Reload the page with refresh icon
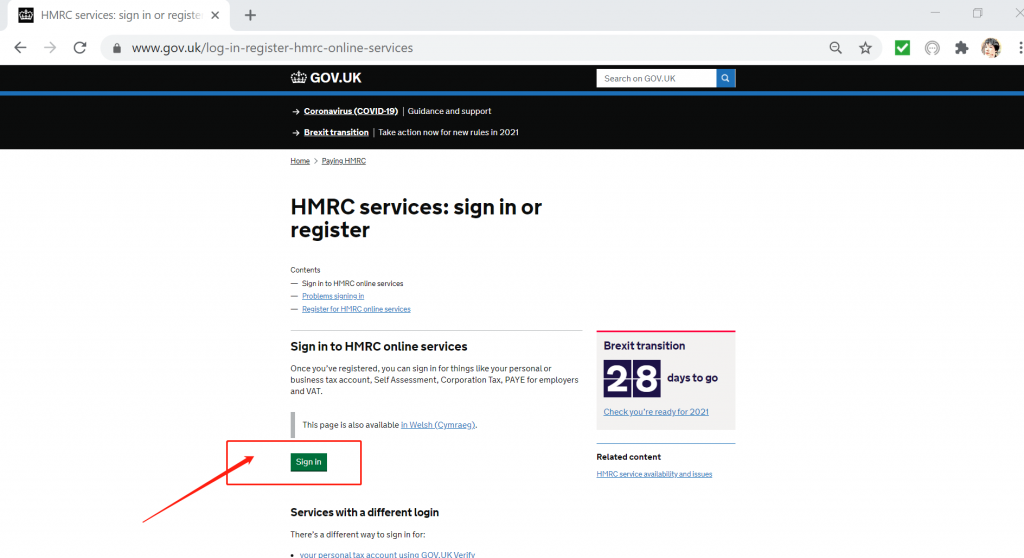The image size is (1024, 558). (80, 48)
